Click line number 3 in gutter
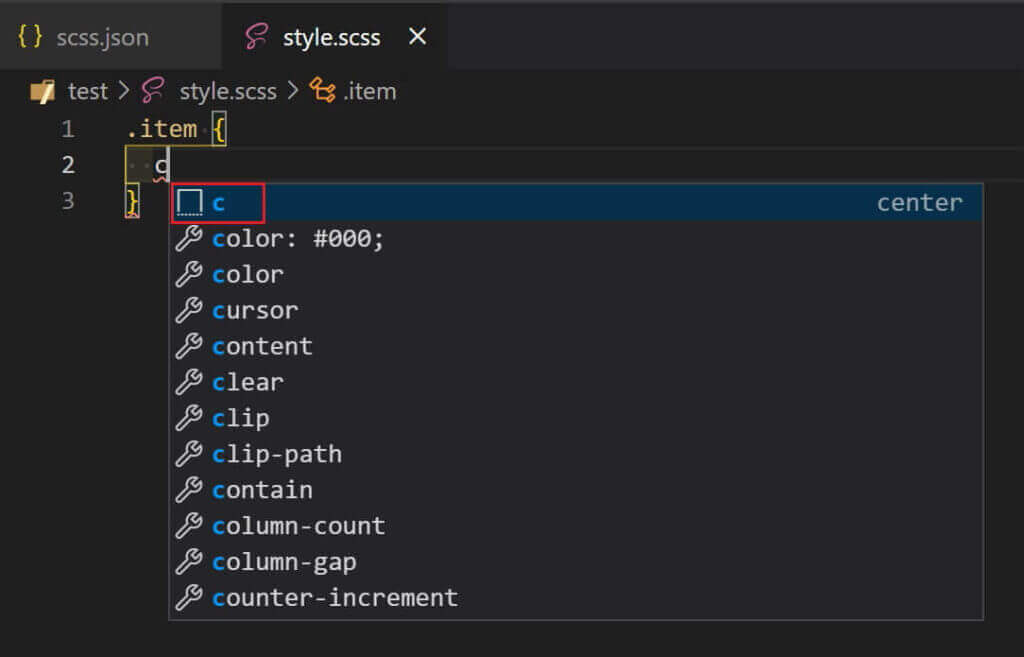 point(68,200)
